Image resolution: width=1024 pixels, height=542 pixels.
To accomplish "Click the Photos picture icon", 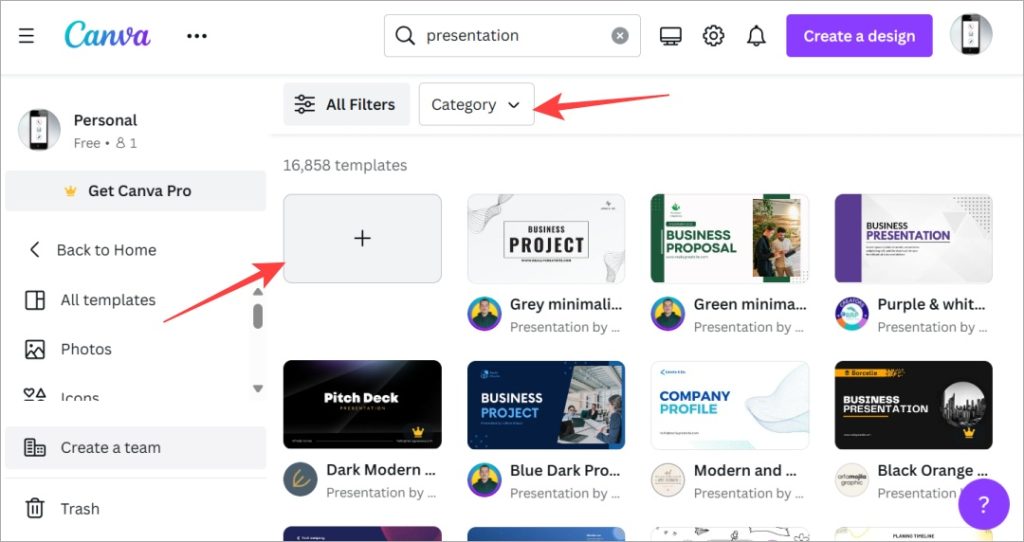I will click(x=35, y=349).
